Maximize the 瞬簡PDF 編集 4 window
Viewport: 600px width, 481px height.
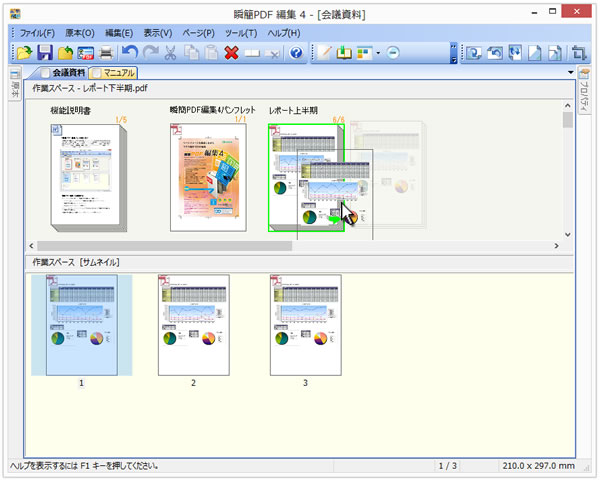(x=552, y=12)
